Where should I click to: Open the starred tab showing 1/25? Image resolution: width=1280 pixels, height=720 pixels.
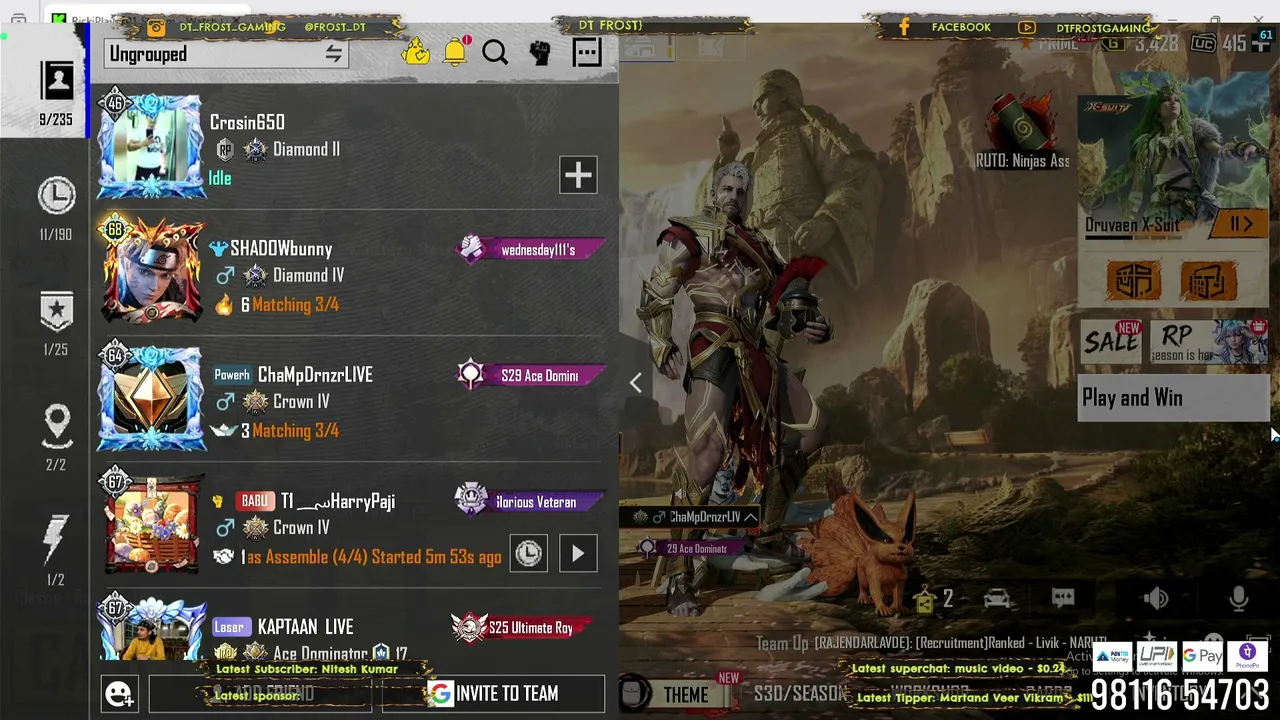[x=56, y=323]
